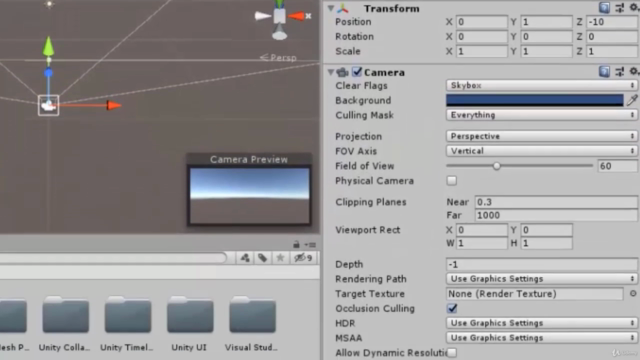
Task: Click the Background color swatch
Action: tap(535, 100)
